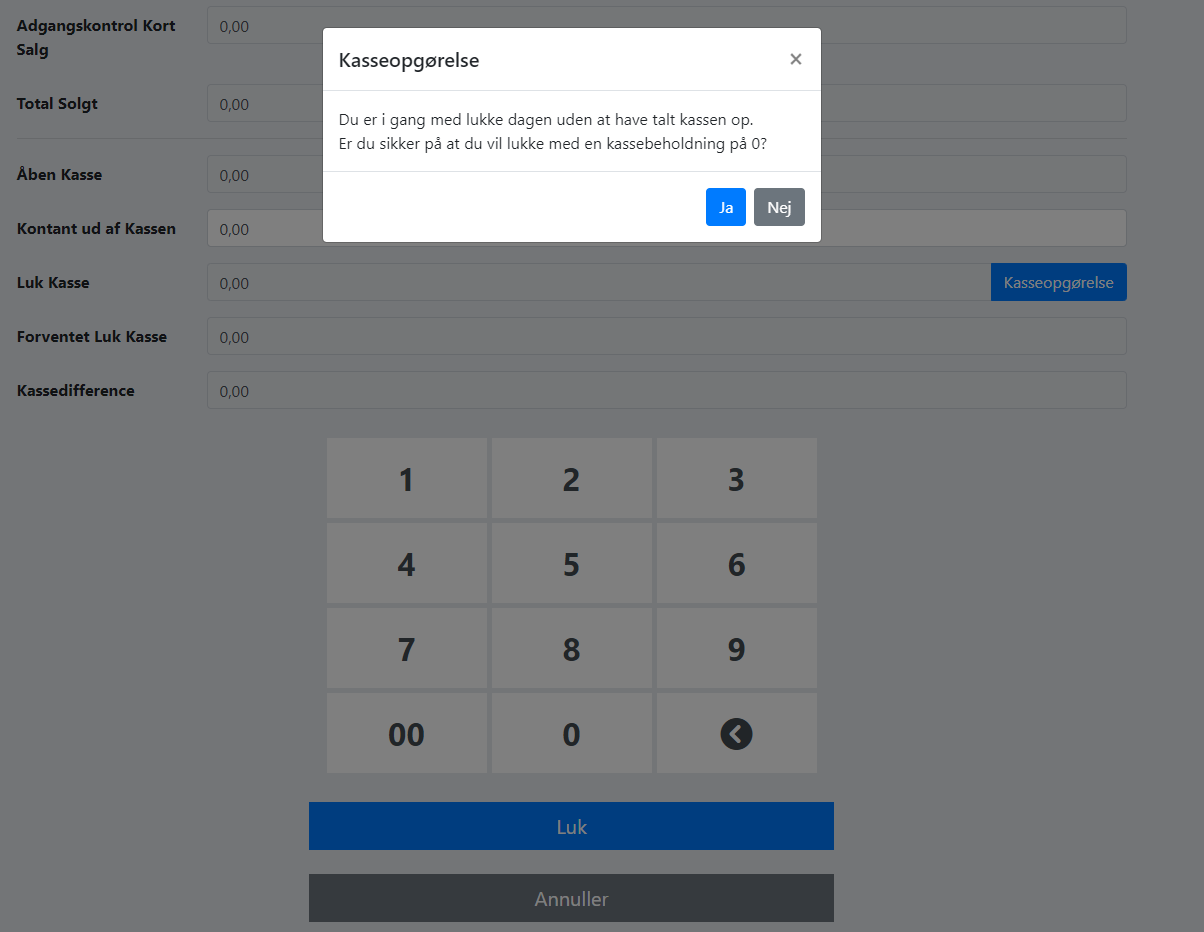Screen dimensions: 1204x932
Task: Tap keypad digit 2
Action: click(572, 479)
